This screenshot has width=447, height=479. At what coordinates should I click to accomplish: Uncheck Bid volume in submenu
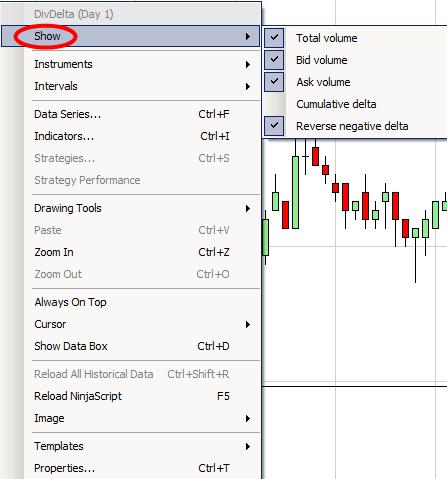point(274,60)
